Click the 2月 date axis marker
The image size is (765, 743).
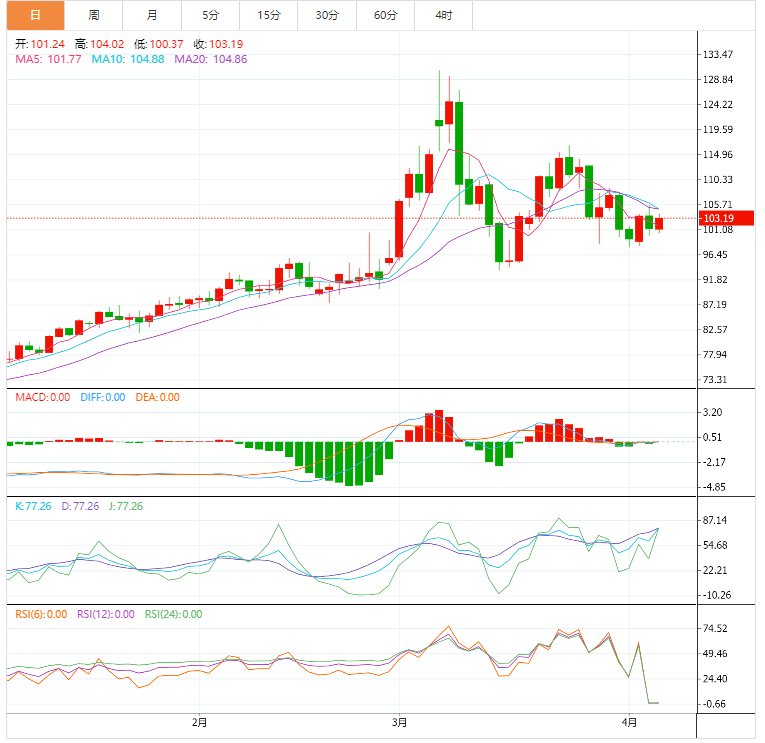coord(199,722)
